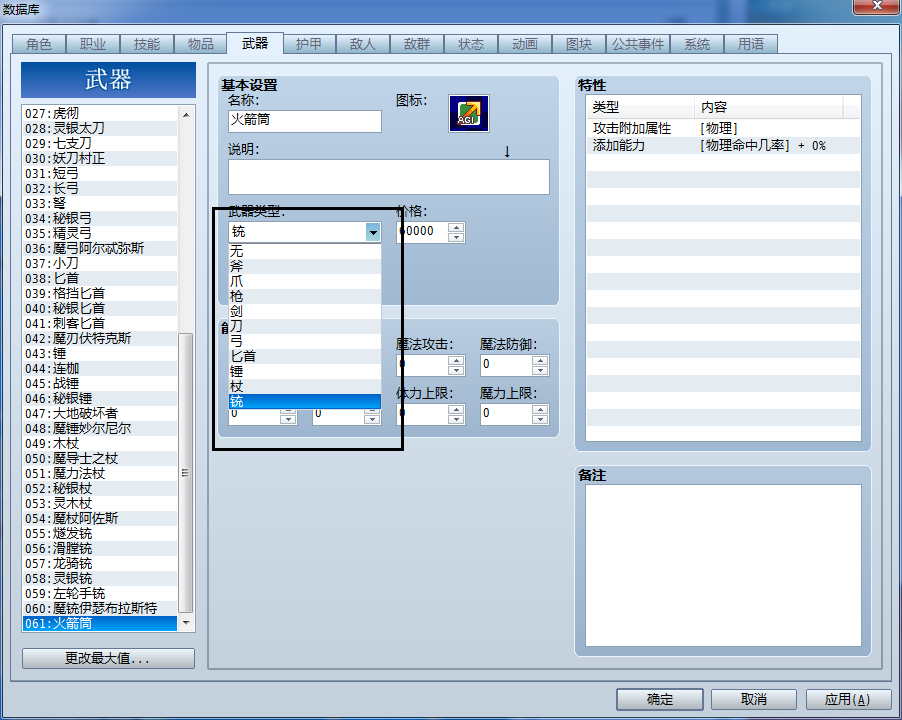Choose 无 in the weapon type list
Image resolution: width=902 pixels, height=720 pixels.
click(304, 251)
